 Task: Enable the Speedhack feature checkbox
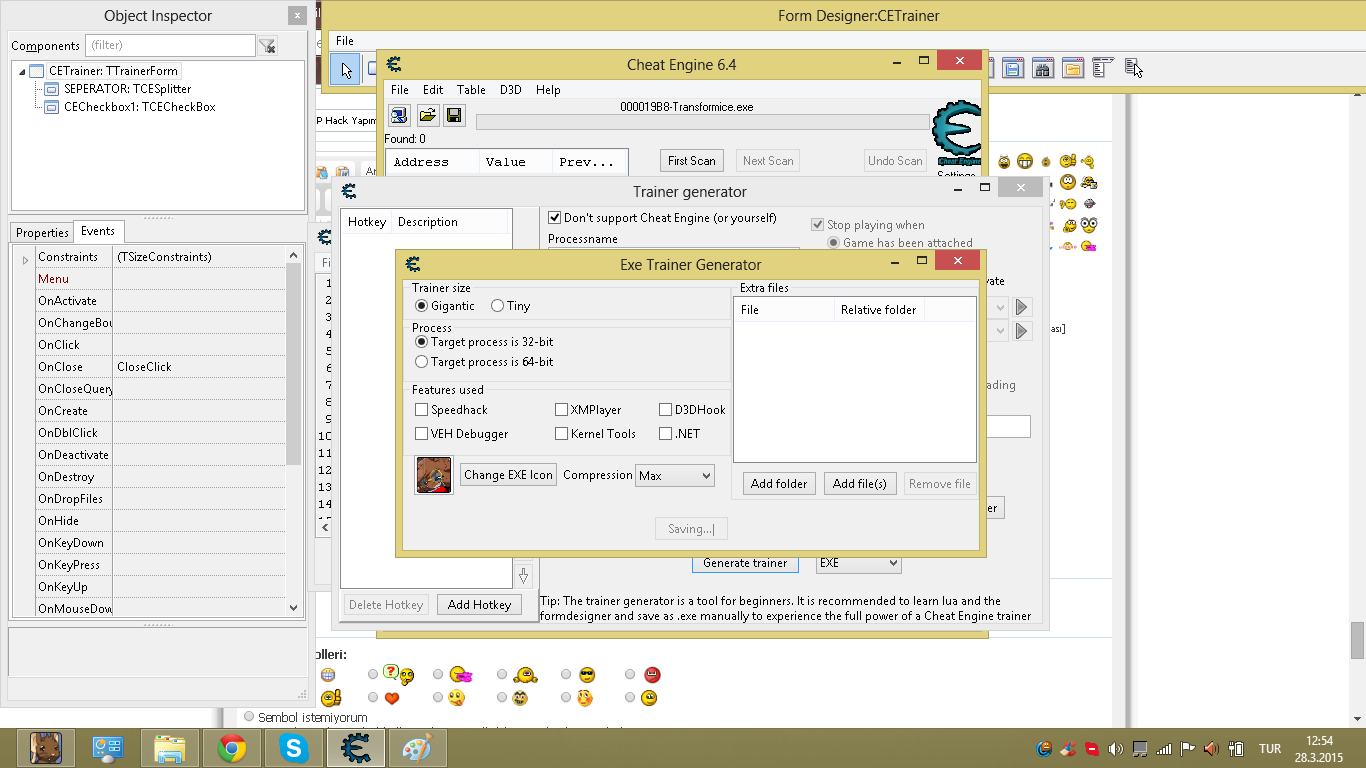pyautogui.click(x=422, y=410)
